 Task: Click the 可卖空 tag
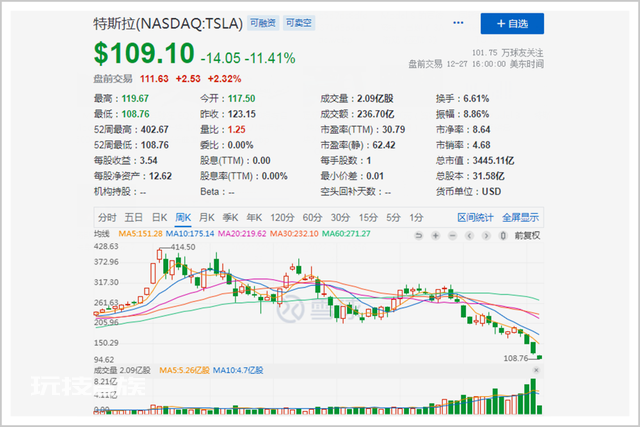point(299,23)
